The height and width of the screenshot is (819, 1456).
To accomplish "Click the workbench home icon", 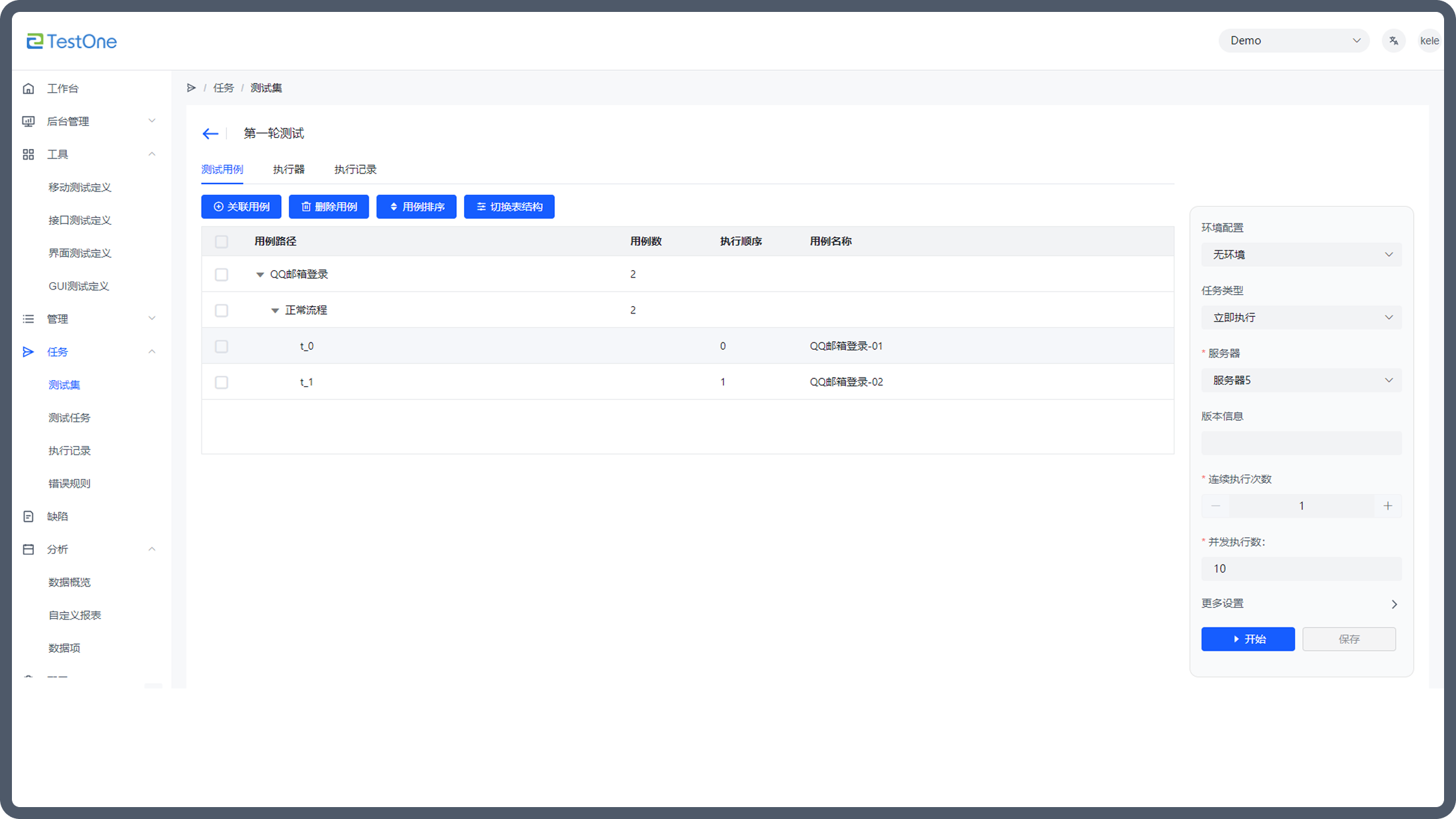I will pyautogui.click(x=29, y=89).
